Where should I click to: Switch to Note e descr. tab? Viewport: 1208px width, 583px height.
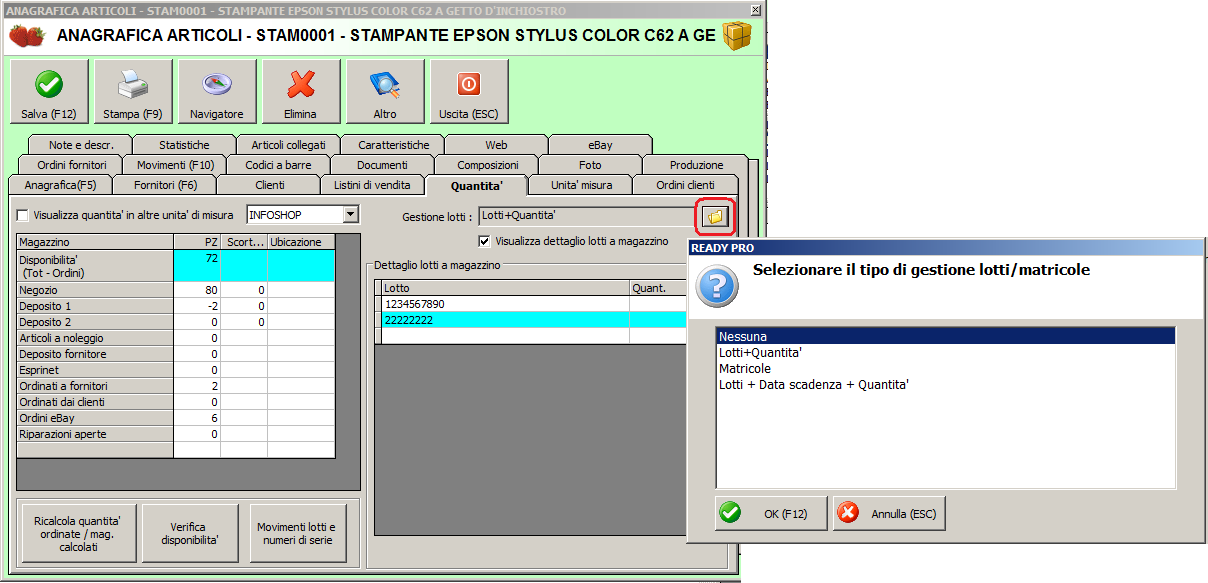pyautogui.click(x=81, y=145)
